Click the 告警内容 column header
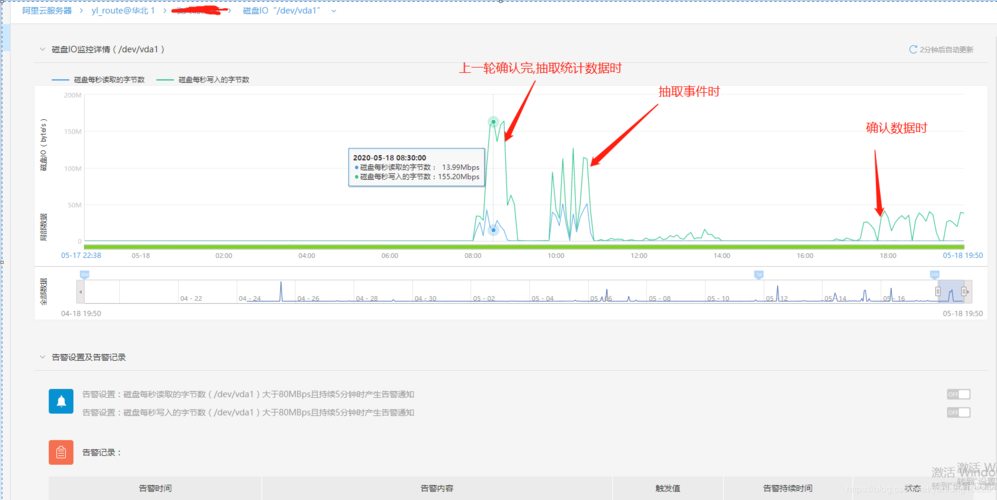 437,489
